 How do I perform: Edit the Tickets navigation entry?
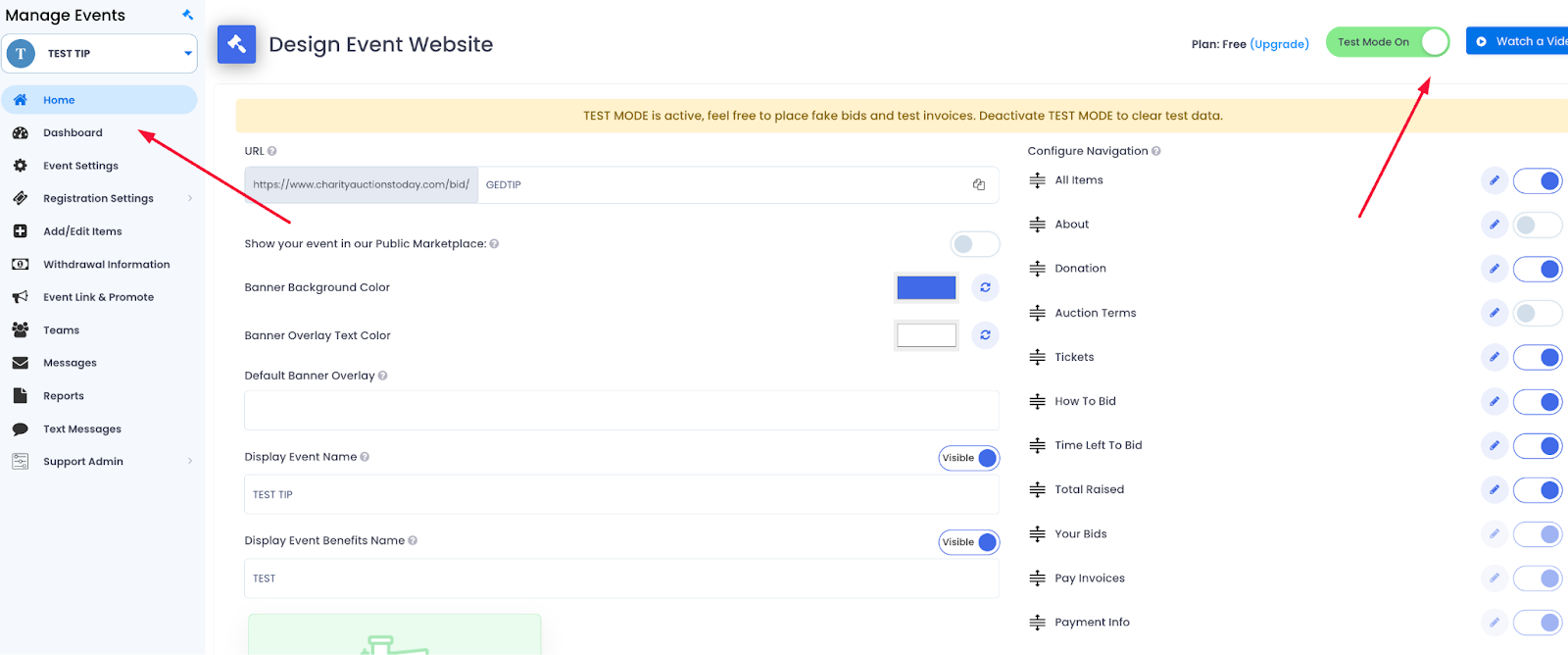[x=1494, y=357]
